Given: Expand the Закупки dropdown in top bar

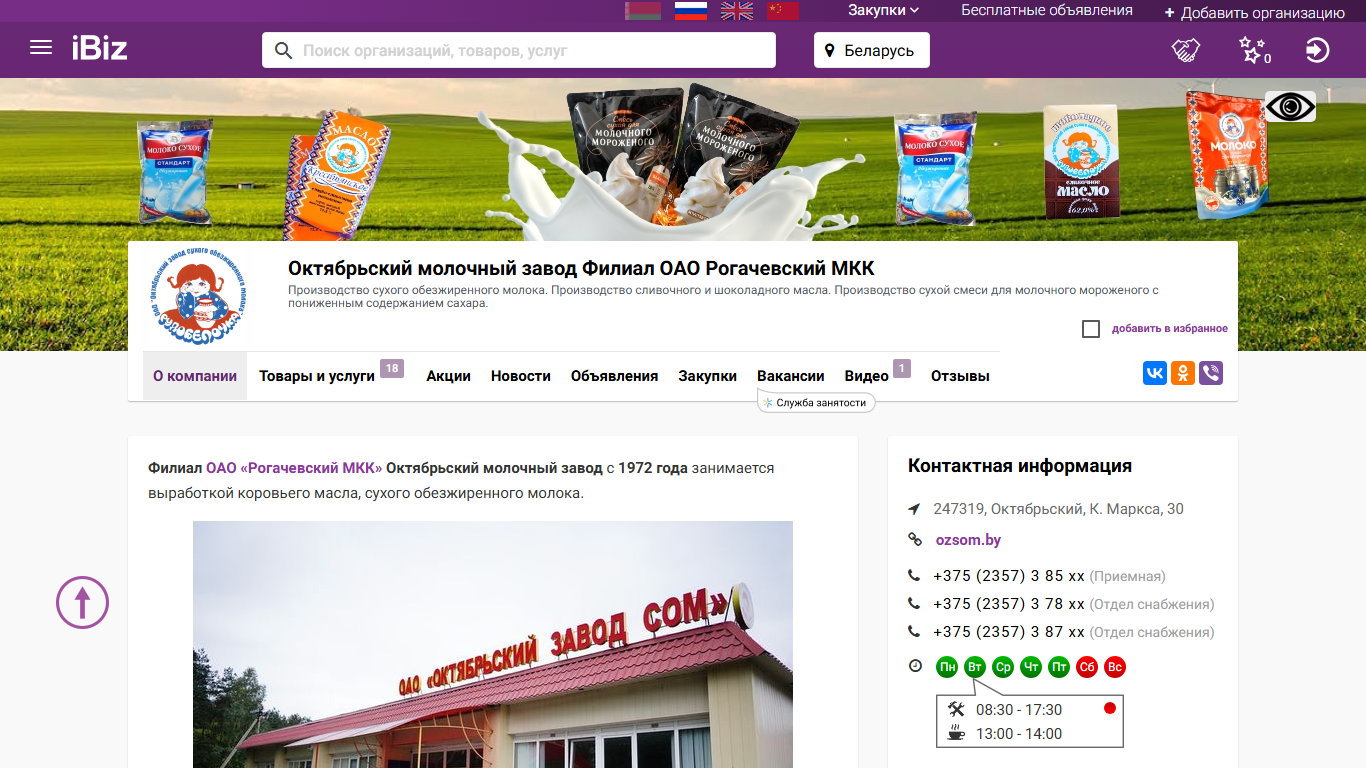Looking at the screenshot, I should click(x=883, y=10).
